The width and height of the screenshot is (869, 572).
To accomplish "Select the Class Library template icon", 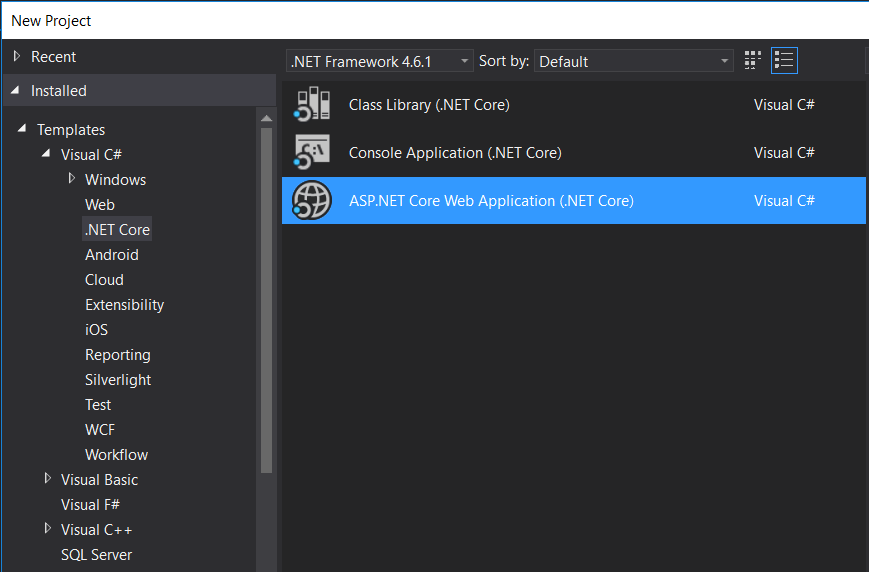I will click(312, 104).
